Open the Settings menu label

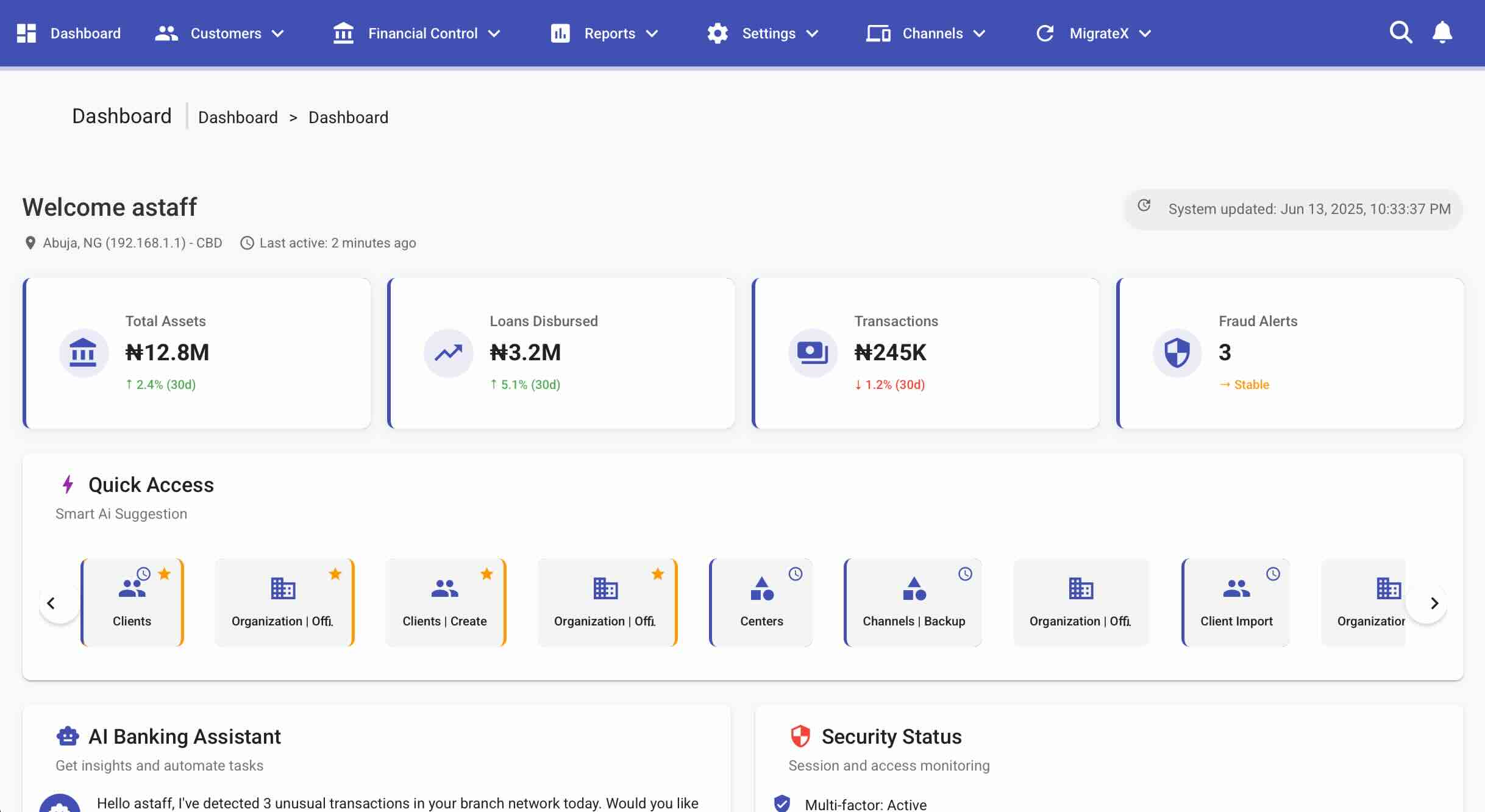(769, 34)
